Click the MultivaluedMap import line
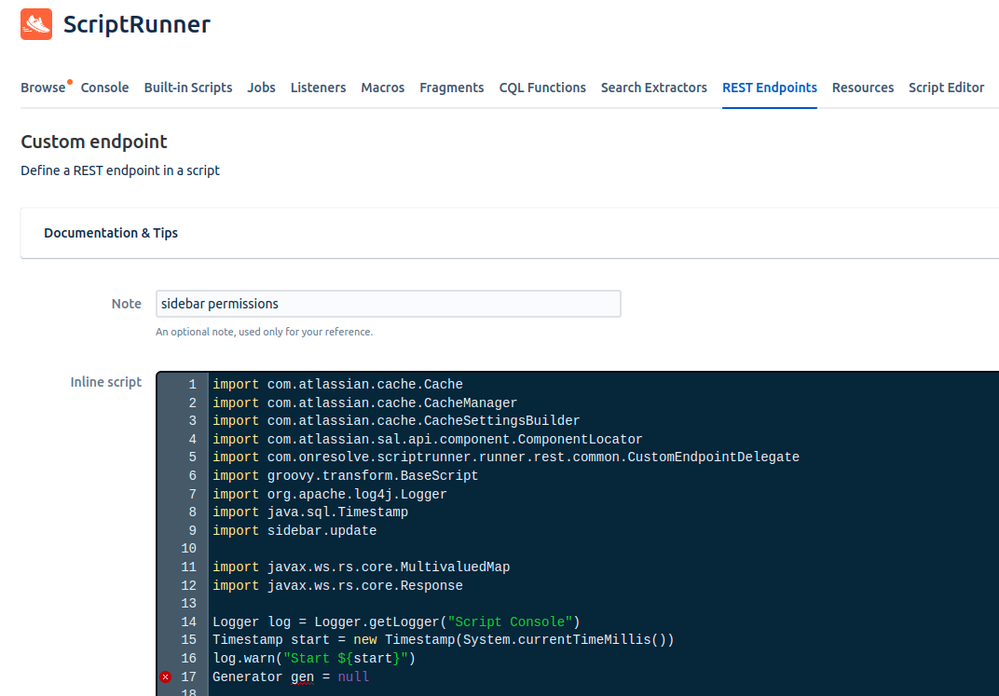The image size is (999, 696). pyautogui.click(x=361, y=567)
